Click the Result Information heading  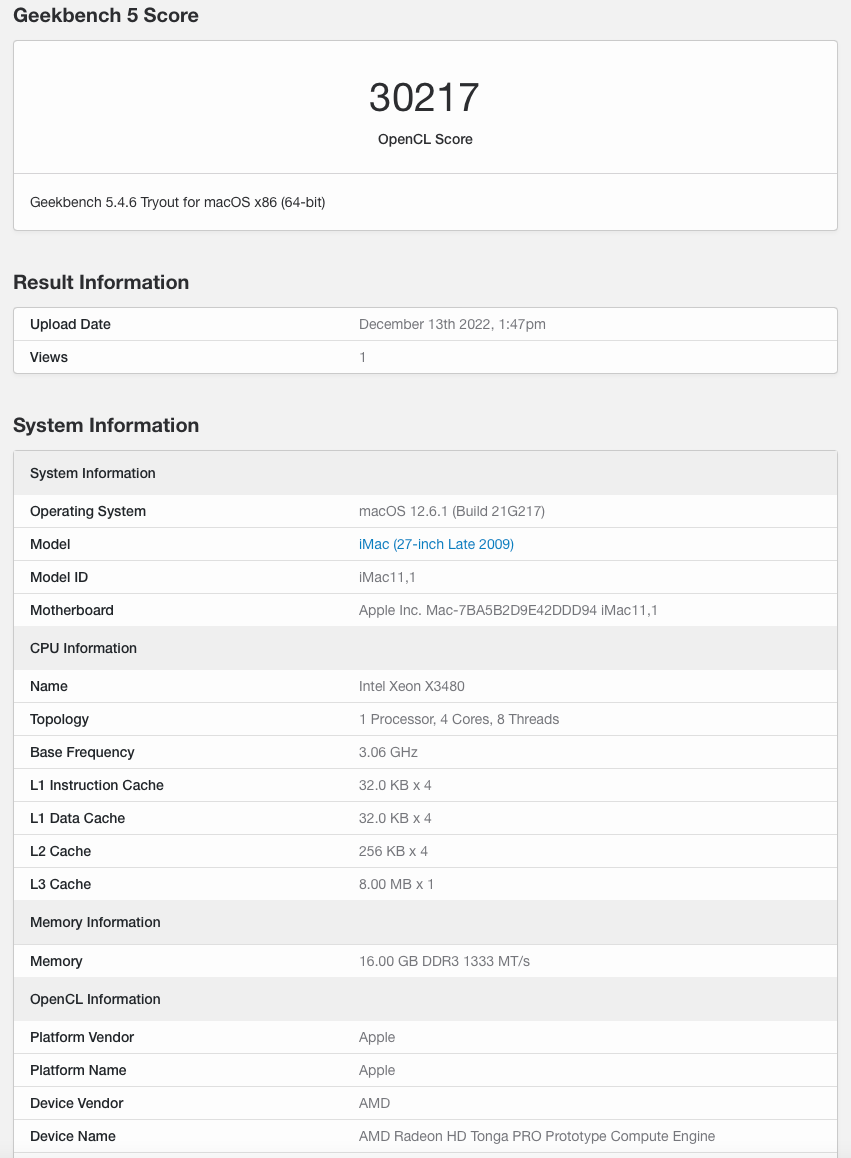[x=101, y=282]
